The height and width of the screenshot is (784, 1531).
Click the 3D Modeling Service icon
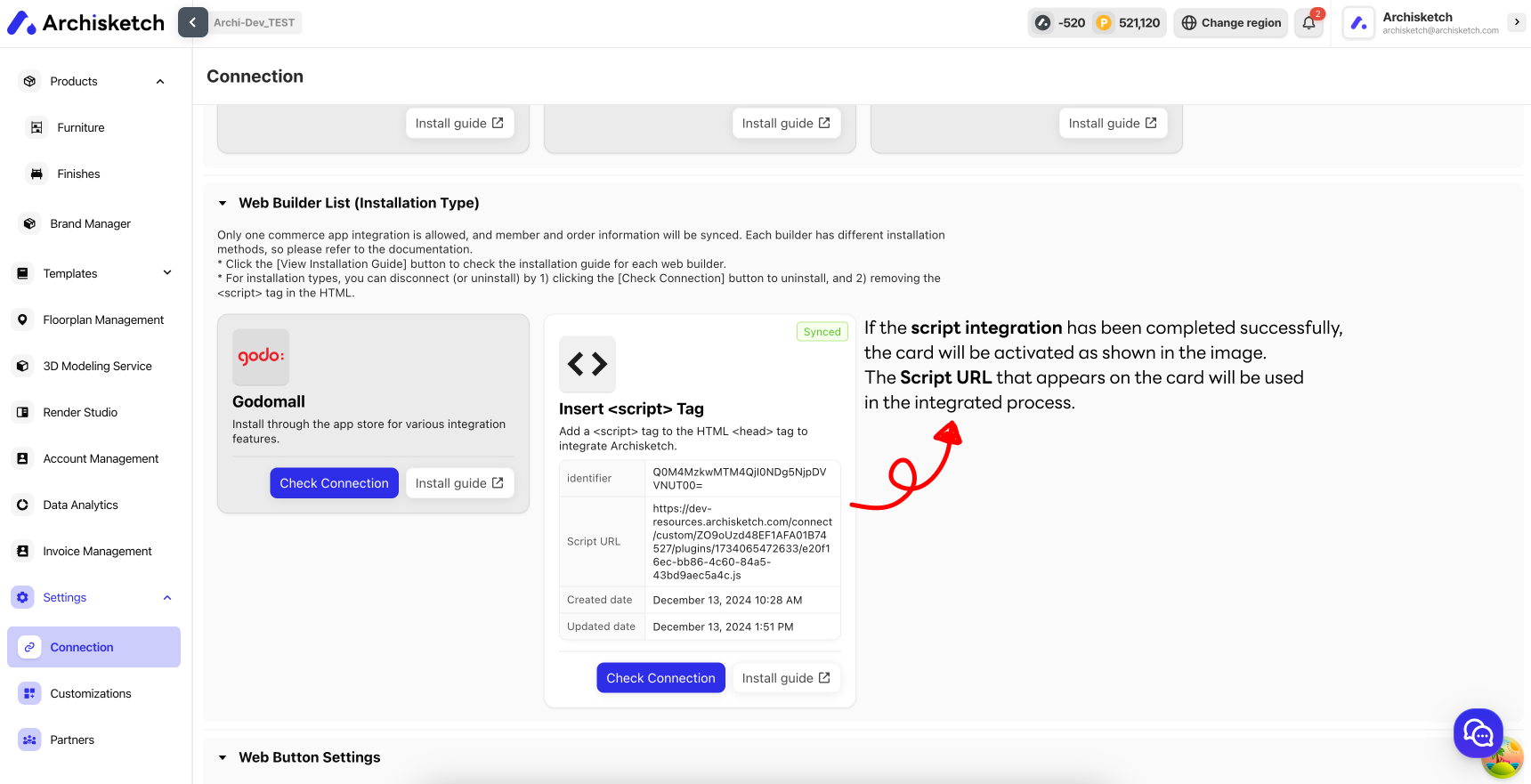tap(23, 366)
